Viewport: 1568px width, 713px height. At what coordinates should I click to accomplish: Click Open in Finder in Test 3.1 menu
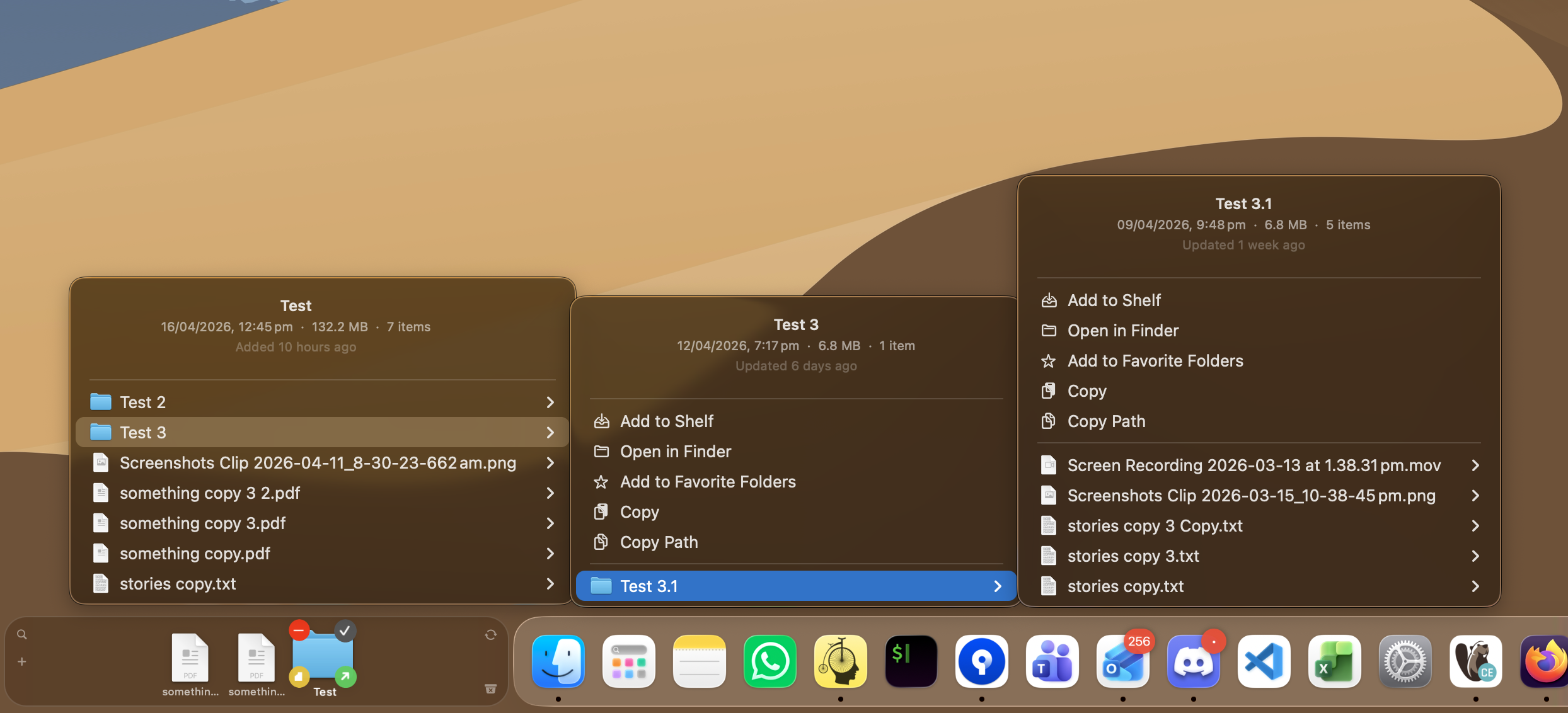coord(1122,331)
